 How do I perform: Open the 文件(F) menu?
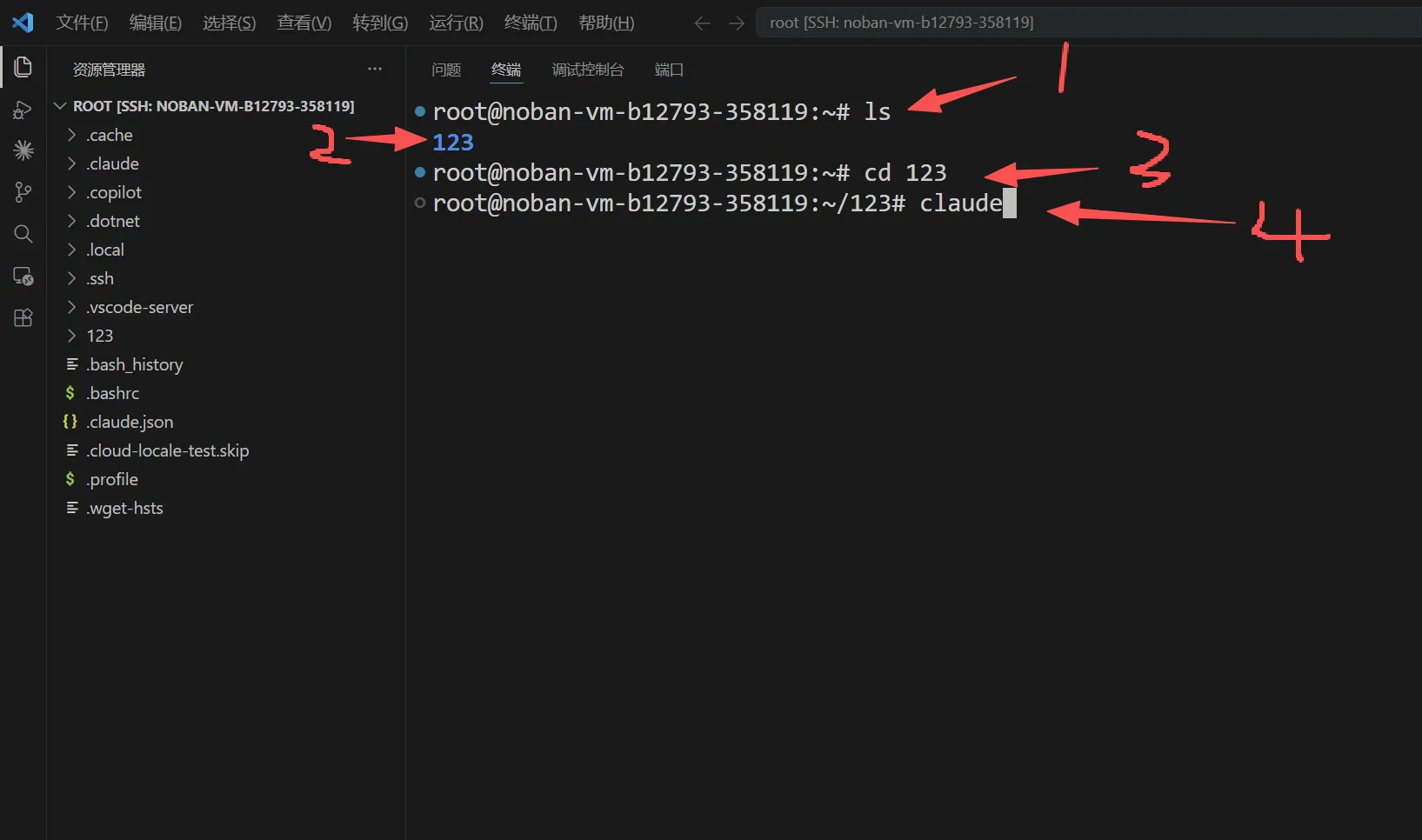pyautogui.click(x=82, y=23)
